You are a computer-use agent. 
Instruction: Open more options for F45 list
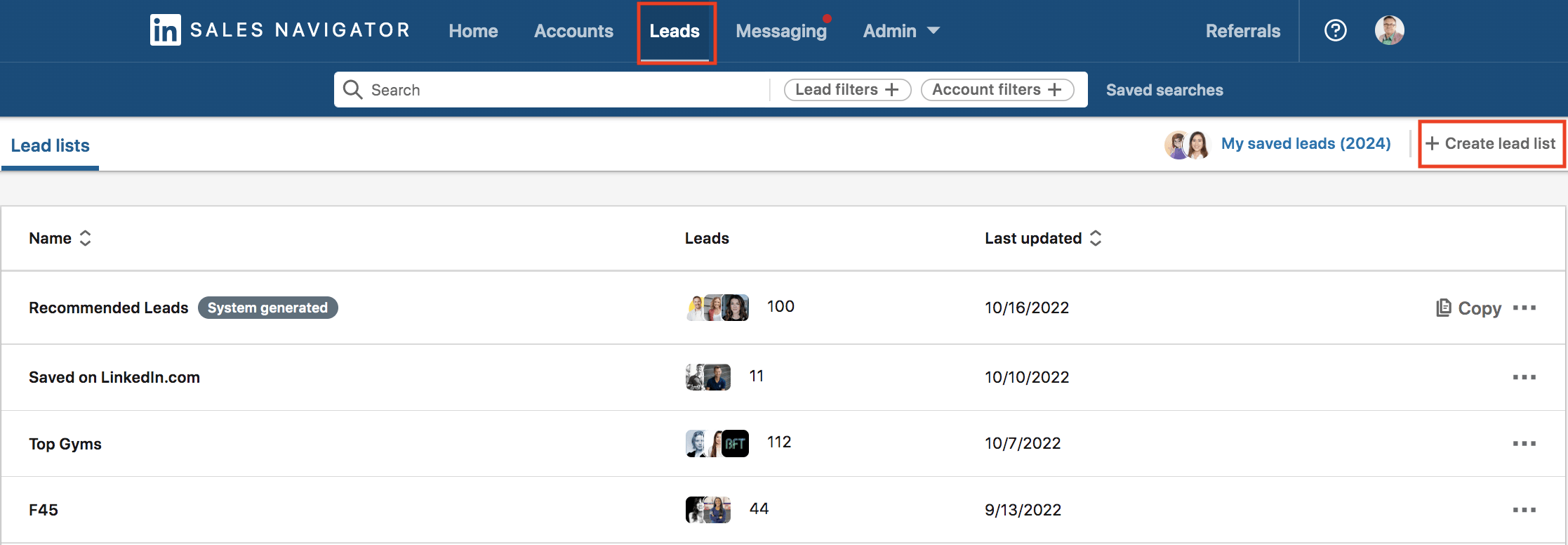coord(1524,510)
